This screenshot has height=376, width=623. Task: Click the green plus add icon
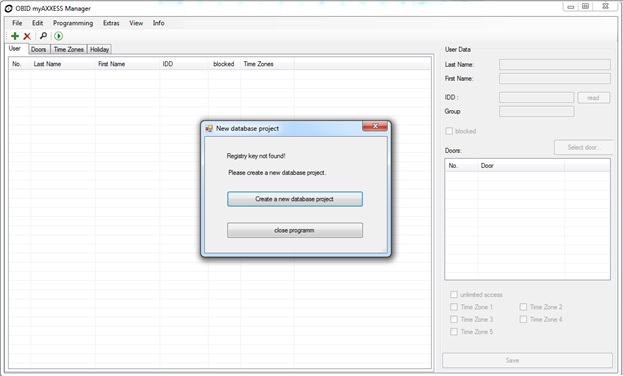pos(15,36)
